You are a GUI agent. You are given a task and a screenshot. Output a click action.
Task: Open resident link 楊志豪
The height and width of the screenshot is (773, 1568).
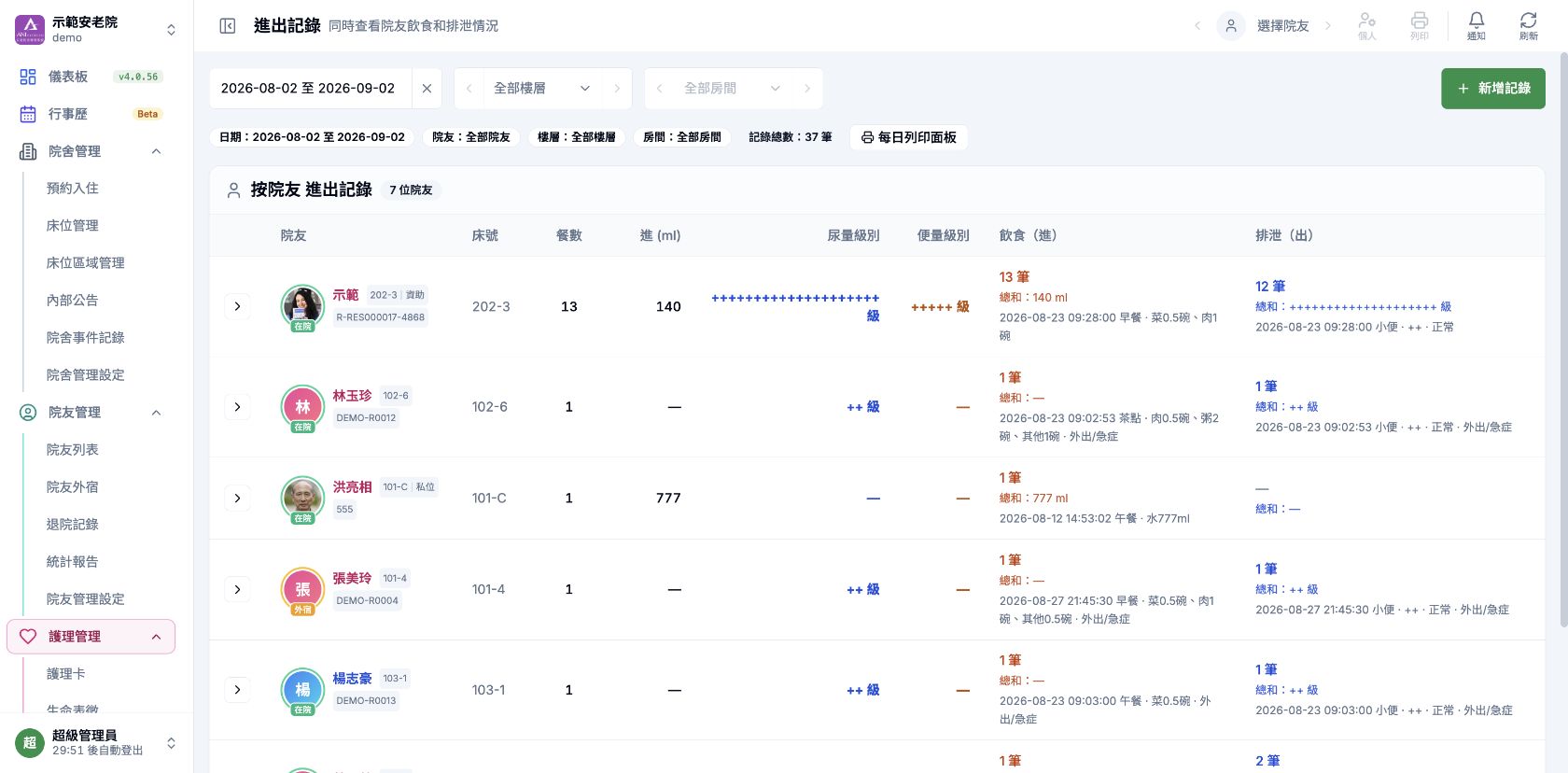(x=352, y=679)
